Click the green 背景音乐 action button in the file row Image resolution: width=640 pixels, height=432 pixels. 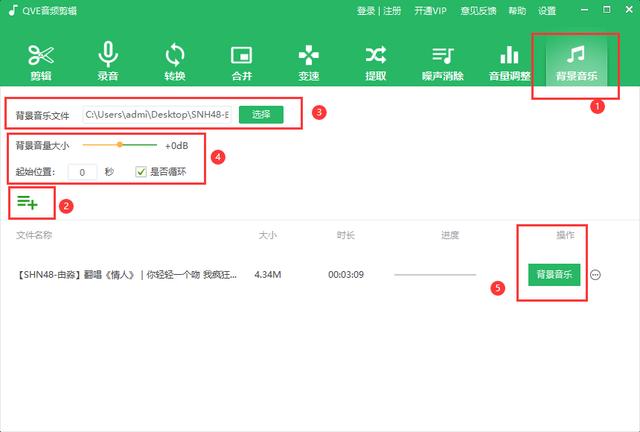pos(554,274)
